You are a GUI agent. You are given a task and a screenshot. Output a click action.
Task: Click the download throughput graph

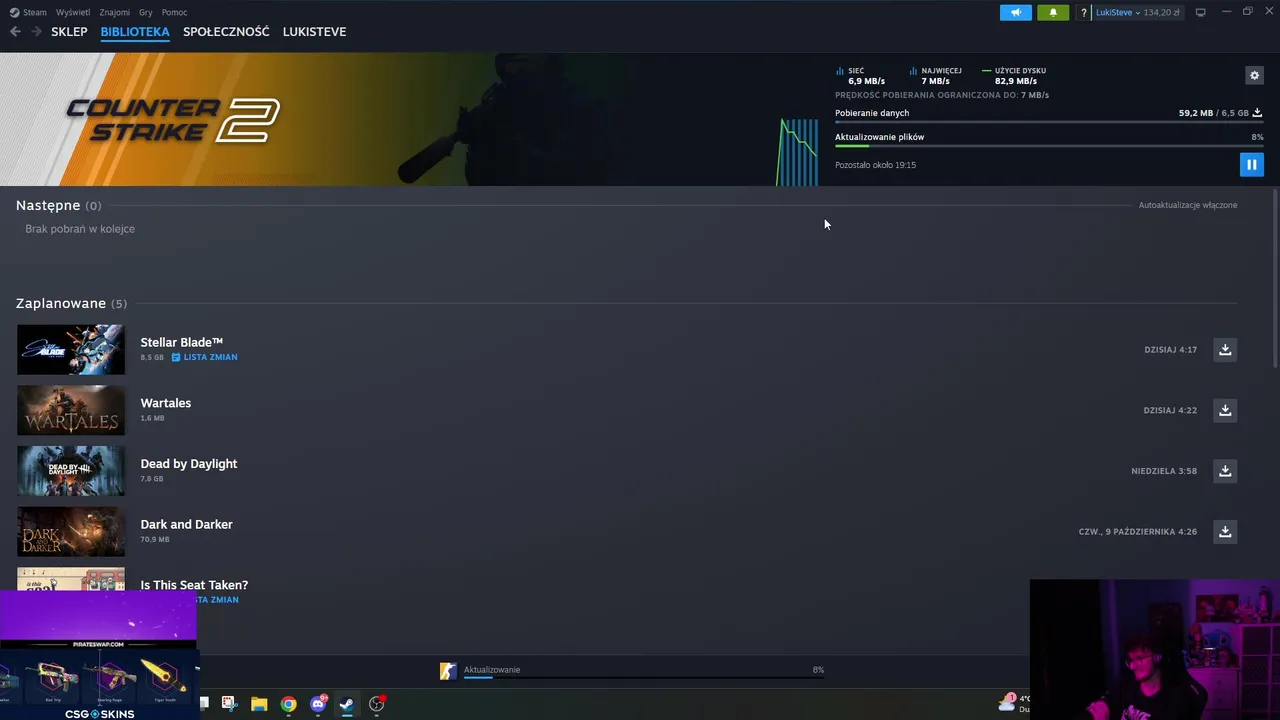(797, 152)
